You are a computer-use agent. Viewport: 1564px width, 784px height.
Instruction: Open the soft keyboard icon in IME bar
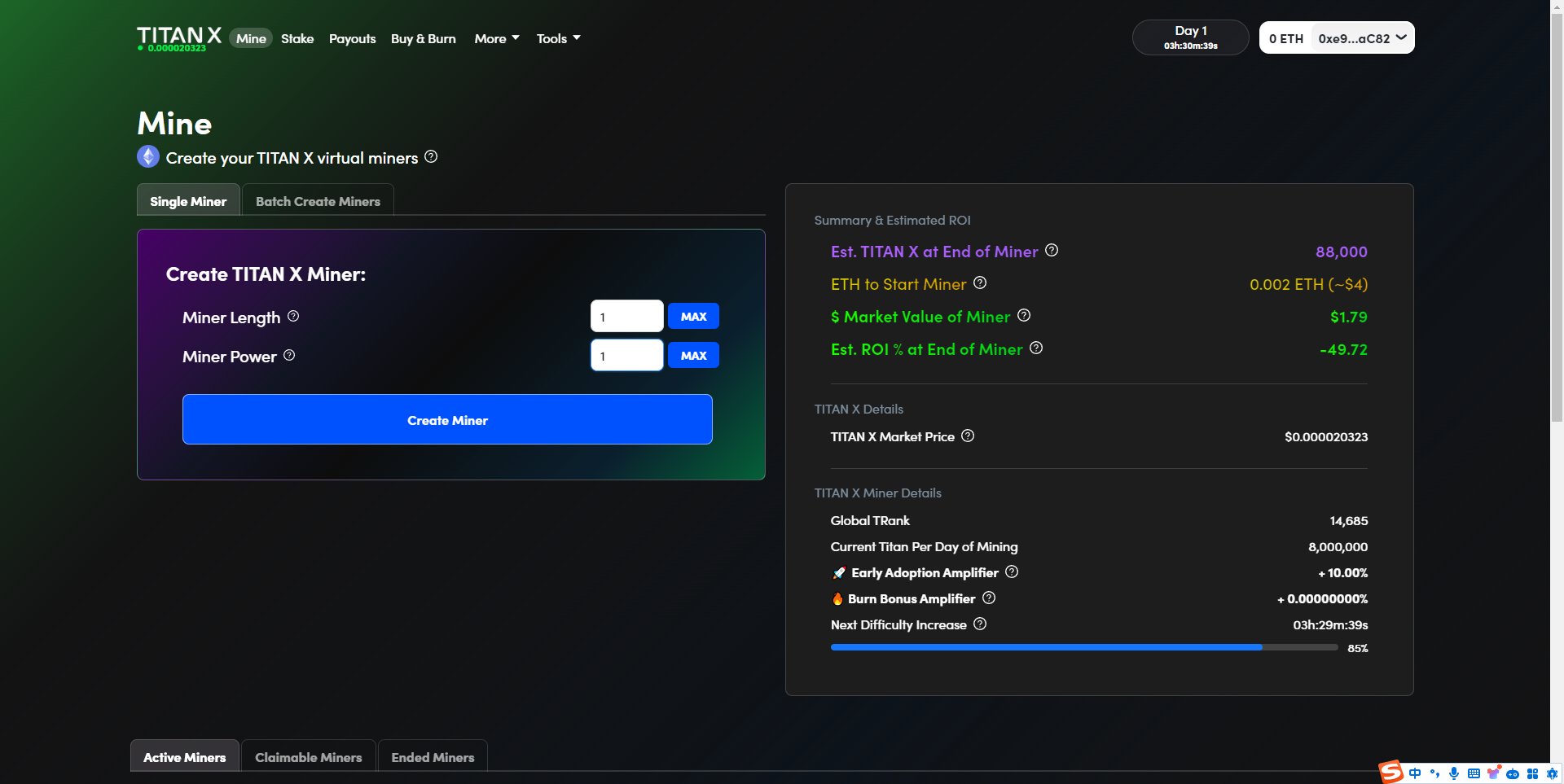point(1474,773)
